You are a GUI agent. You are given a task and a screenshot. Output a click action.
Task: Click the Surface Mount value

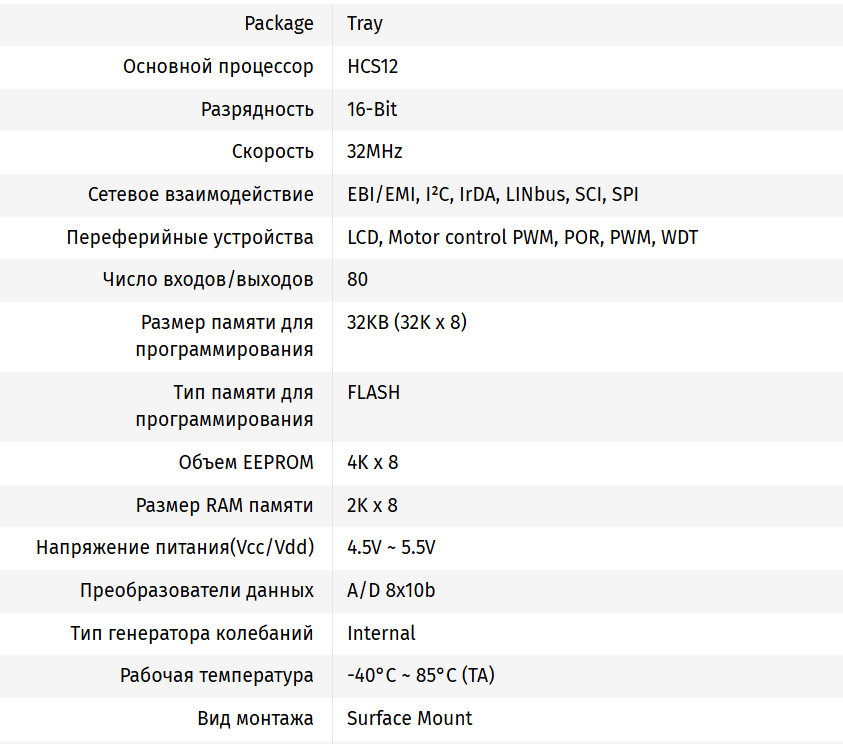click(x=409, y=718)
